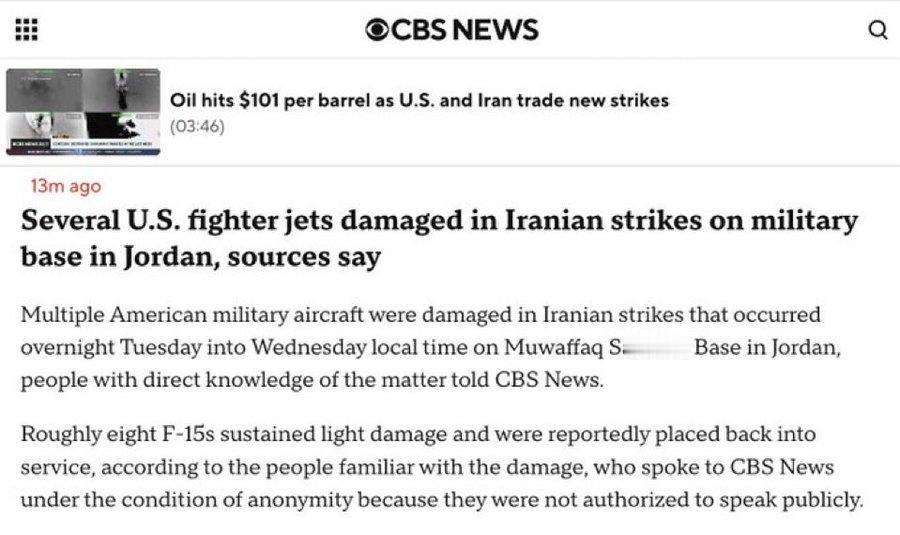This screenshot has width=900, height=535.
Task: Click the '13m ago' timestamp
Action: coord(66,186)
